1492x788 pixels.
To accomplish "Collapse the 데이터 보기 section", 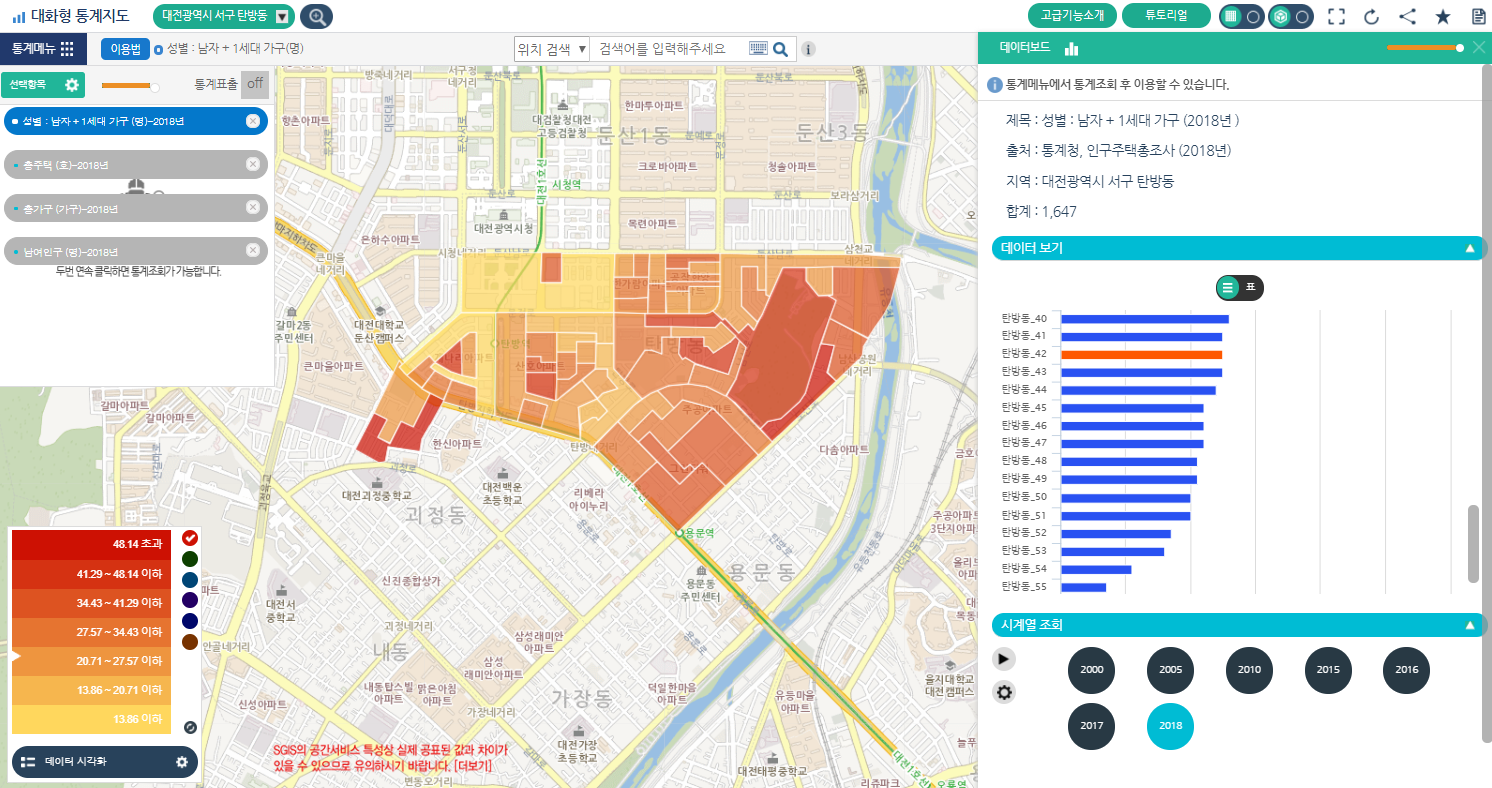I will (1469, 248).
